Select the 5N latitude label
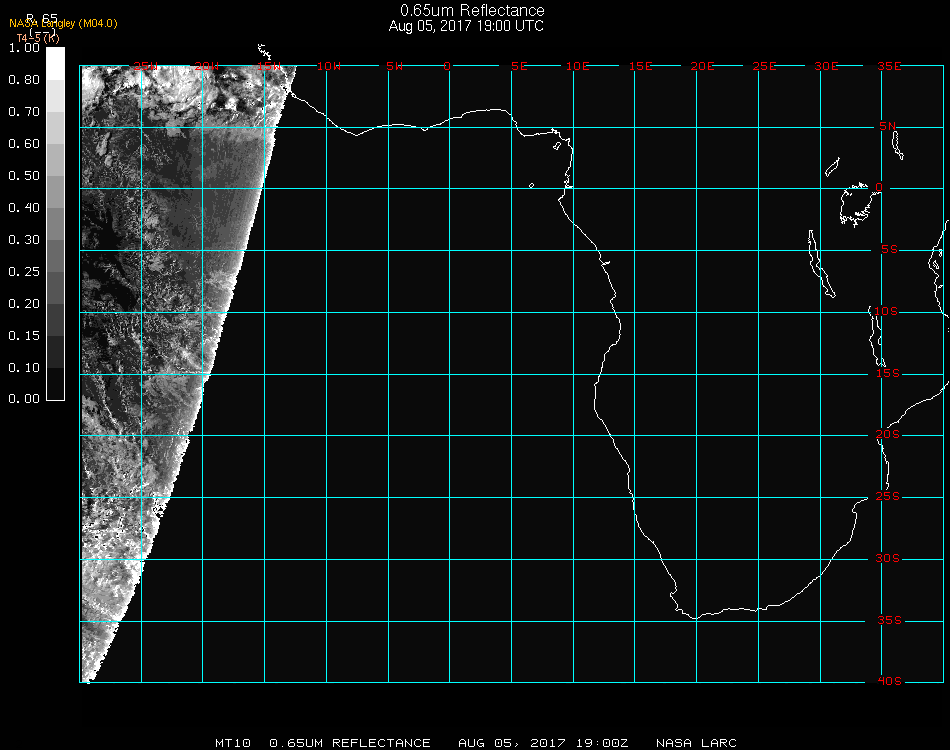The image size is (950, 750). [x=887, y=127]
